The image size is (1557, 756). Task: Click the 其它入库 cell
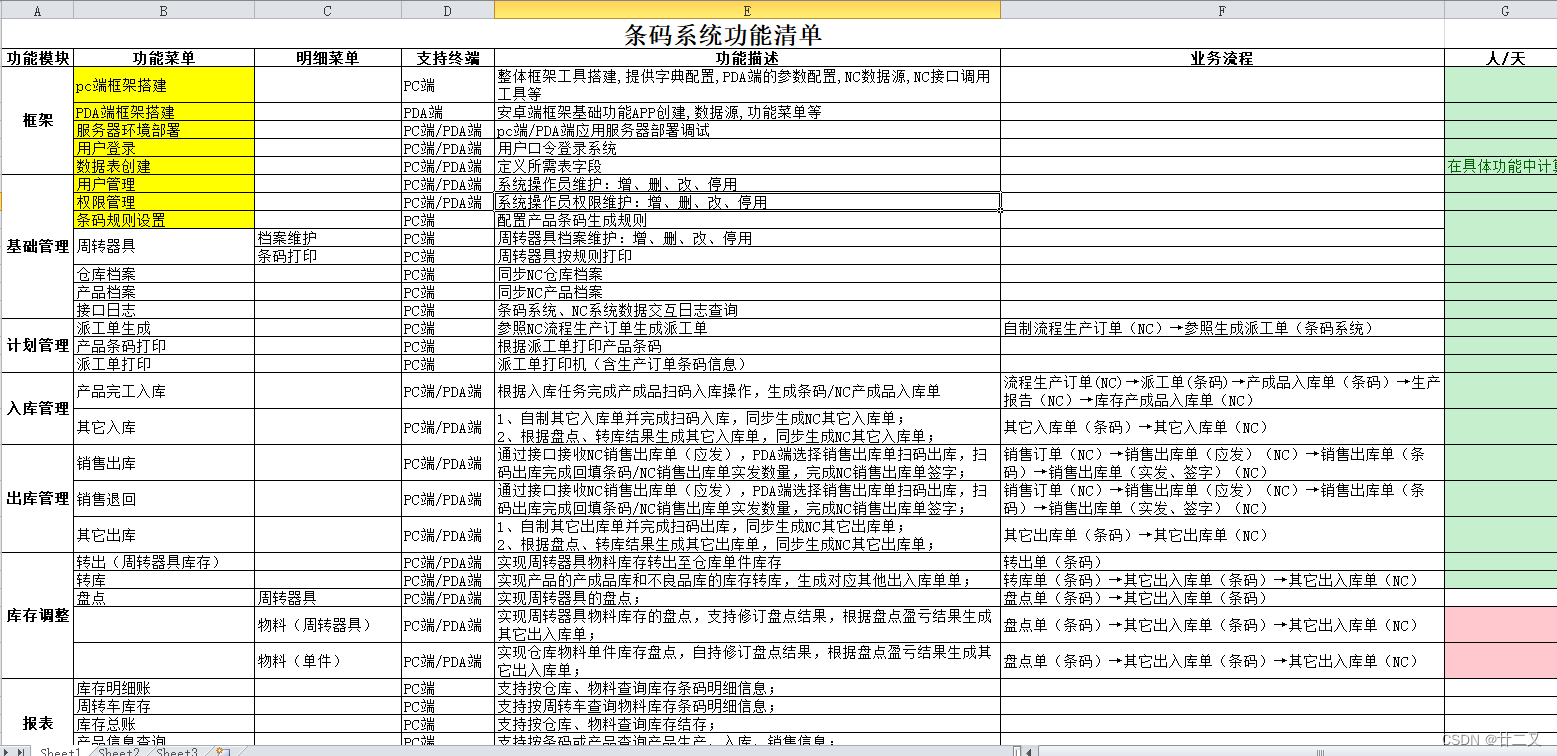164,427
